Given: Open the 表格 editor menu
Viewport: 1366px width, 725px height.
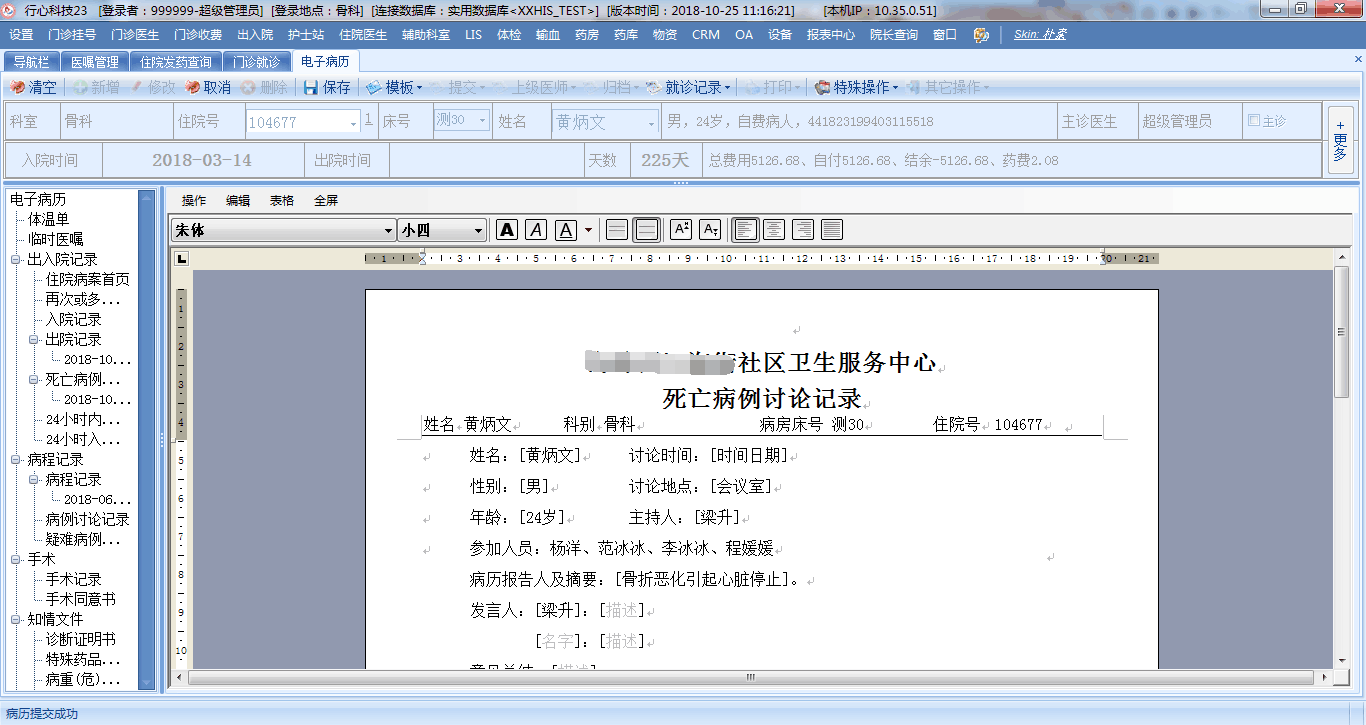Looking at the screenshot, I should pyautogui.click(x=282, y=200).
